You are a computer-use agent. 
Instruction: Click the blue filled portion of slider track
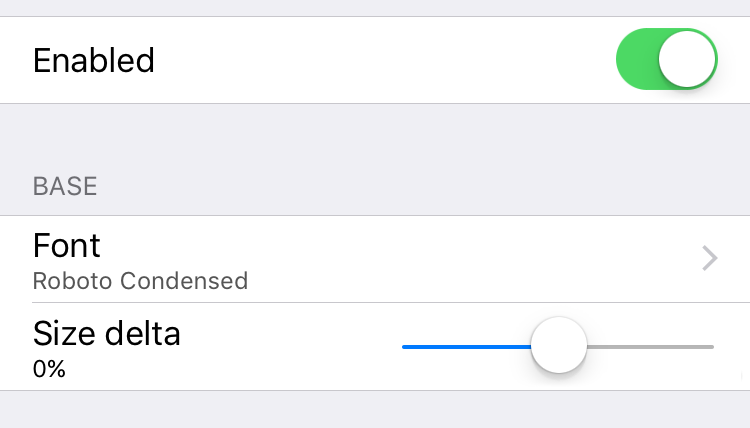(x=465, y=346)
